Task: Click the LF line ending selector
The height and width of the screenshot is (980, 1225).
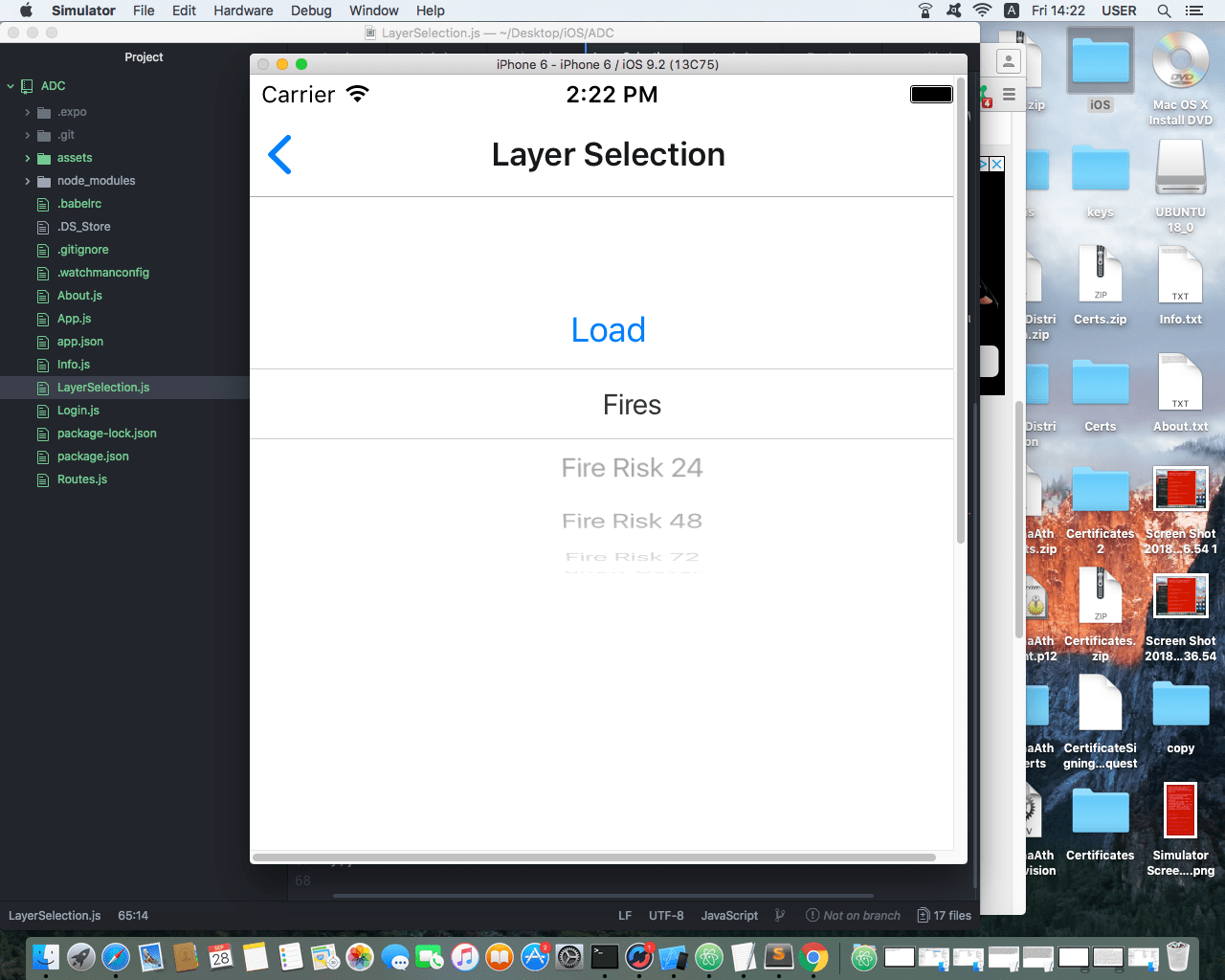Action: click(625, 916)
